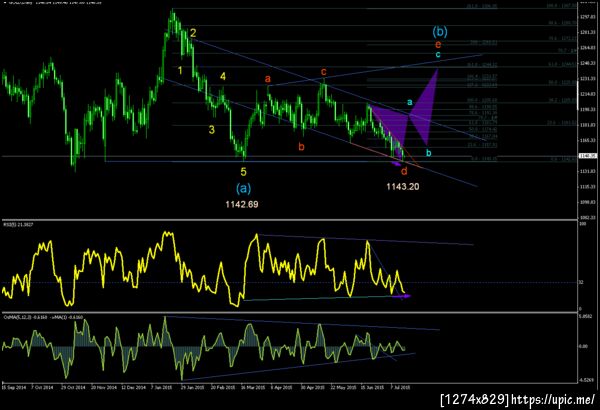Click the "20 Feb 2015" date label
The height and width of the screenshot is (410, 600).
click(x=223, y=387)
